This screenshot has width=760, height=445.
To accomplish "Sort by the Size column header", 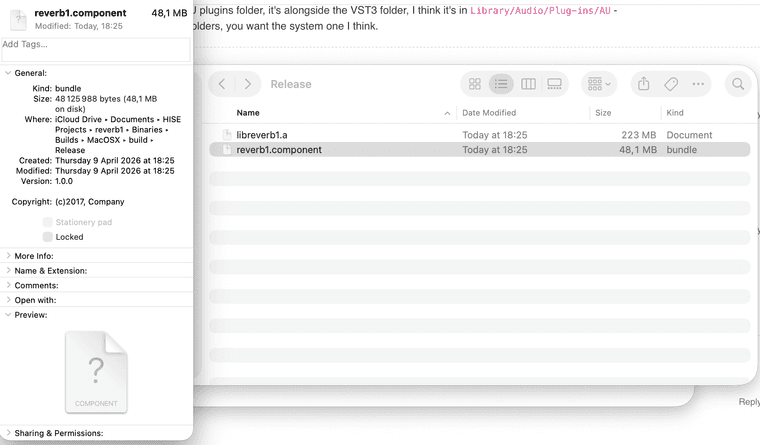I will 603,113.
